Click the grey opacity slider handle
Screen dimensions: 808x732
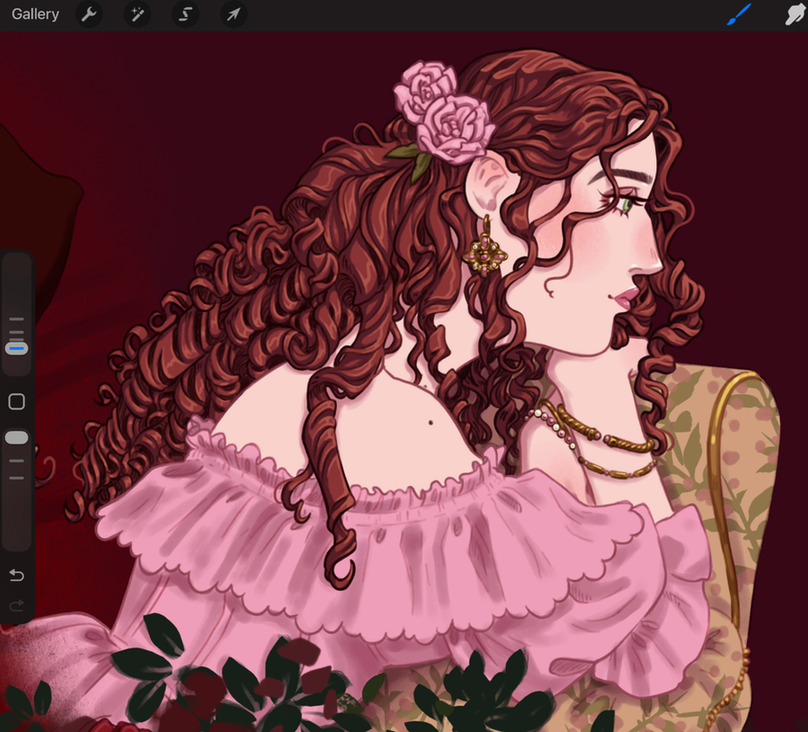[16, 438]
